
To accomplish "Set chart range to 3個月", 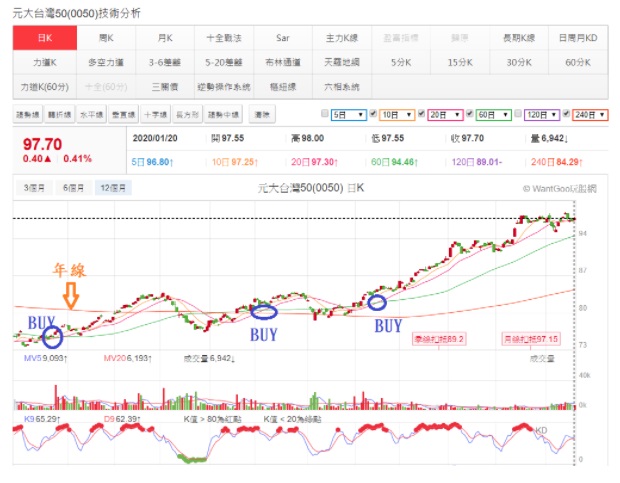I will click(34, 188).
